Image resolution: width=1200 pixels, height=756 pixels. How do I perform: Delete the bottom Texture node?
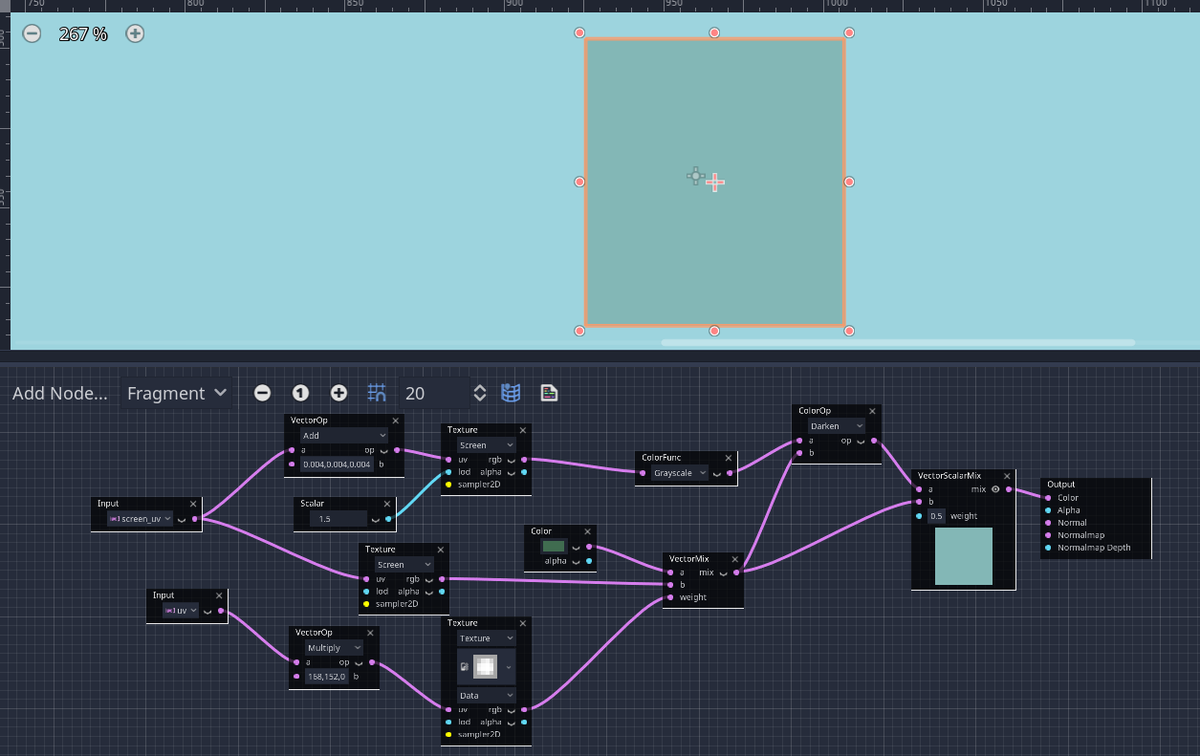point(522,623)
